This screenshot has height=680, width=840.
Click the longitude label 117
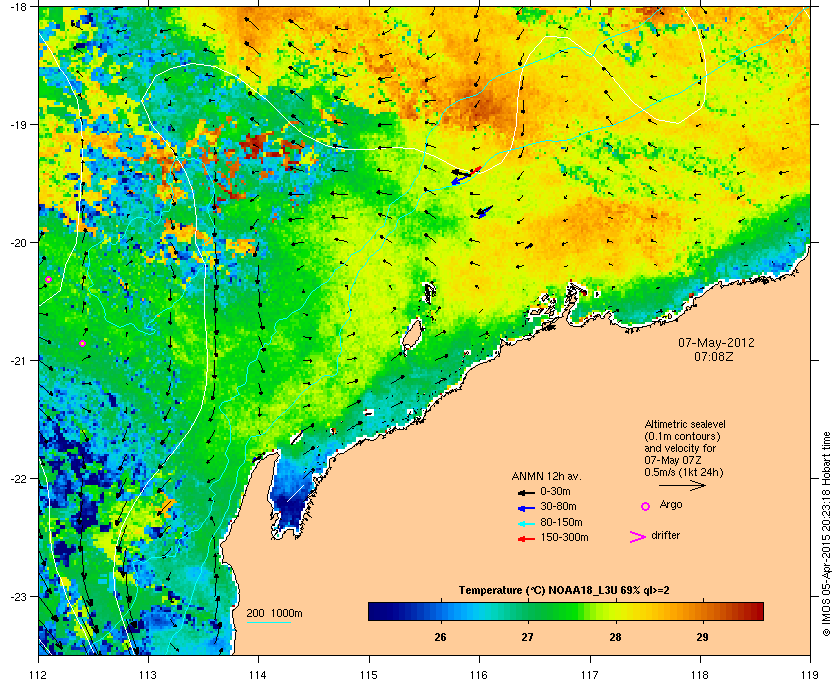pyautogui.click(x=590, y=674)
